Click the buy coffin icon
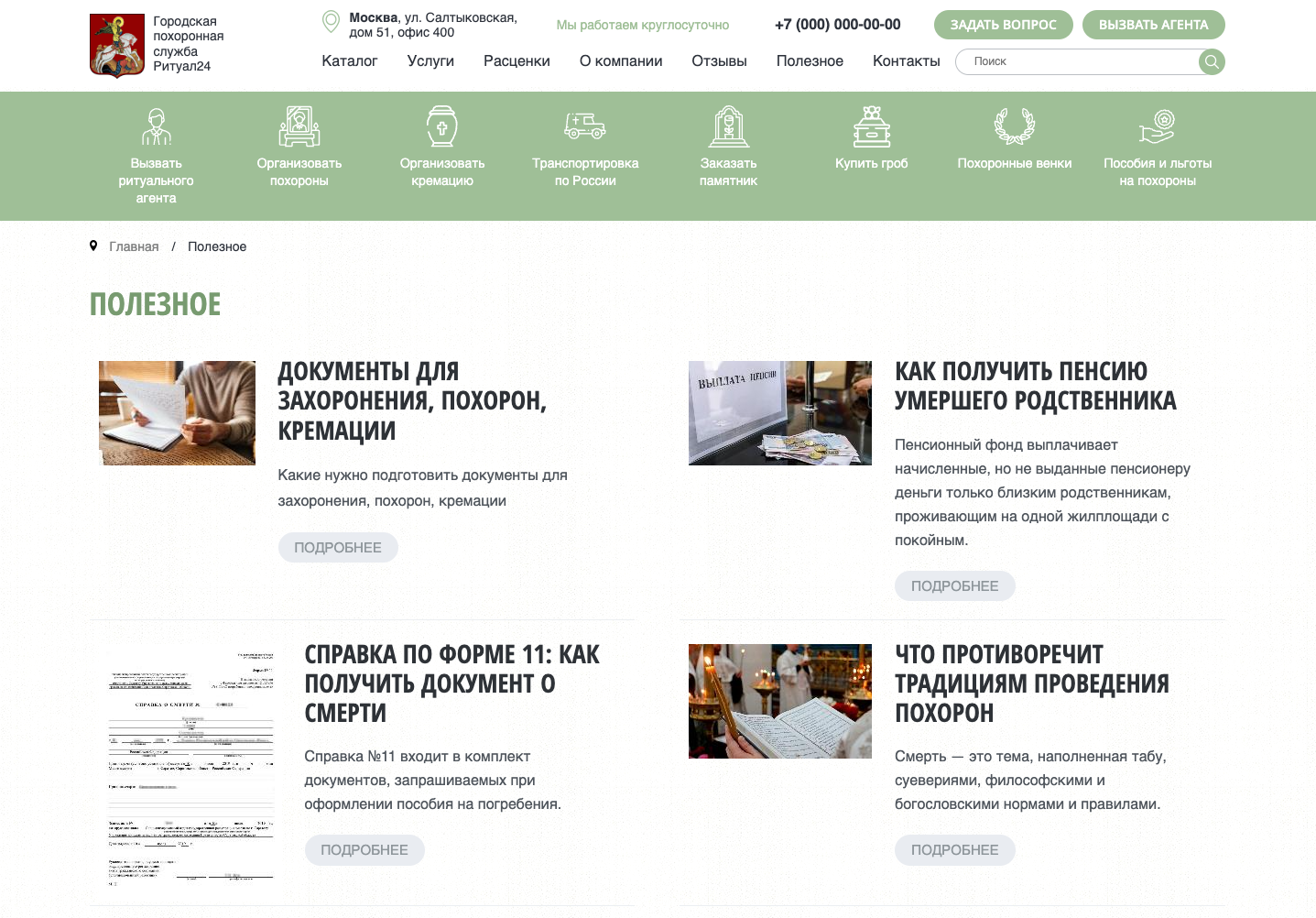1316x918 pixels. 872,126
